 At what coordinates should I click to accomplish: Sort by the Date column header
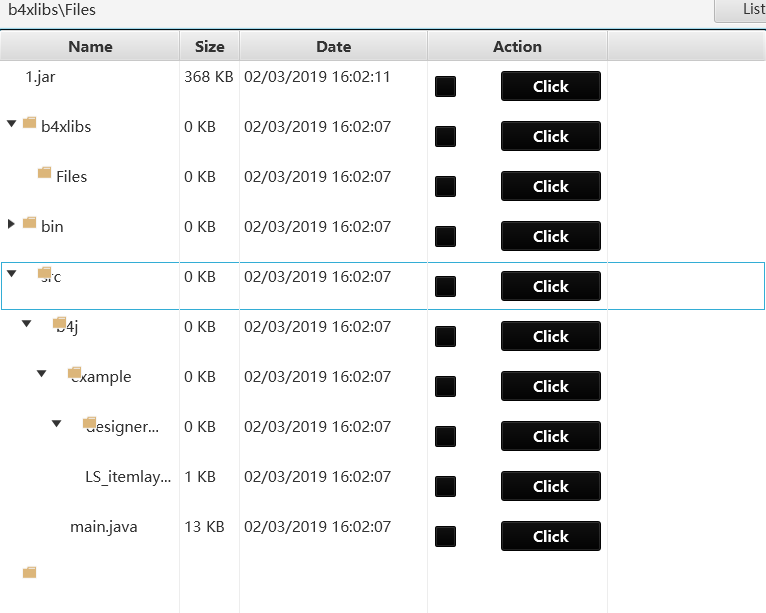(x=333, y=46)
